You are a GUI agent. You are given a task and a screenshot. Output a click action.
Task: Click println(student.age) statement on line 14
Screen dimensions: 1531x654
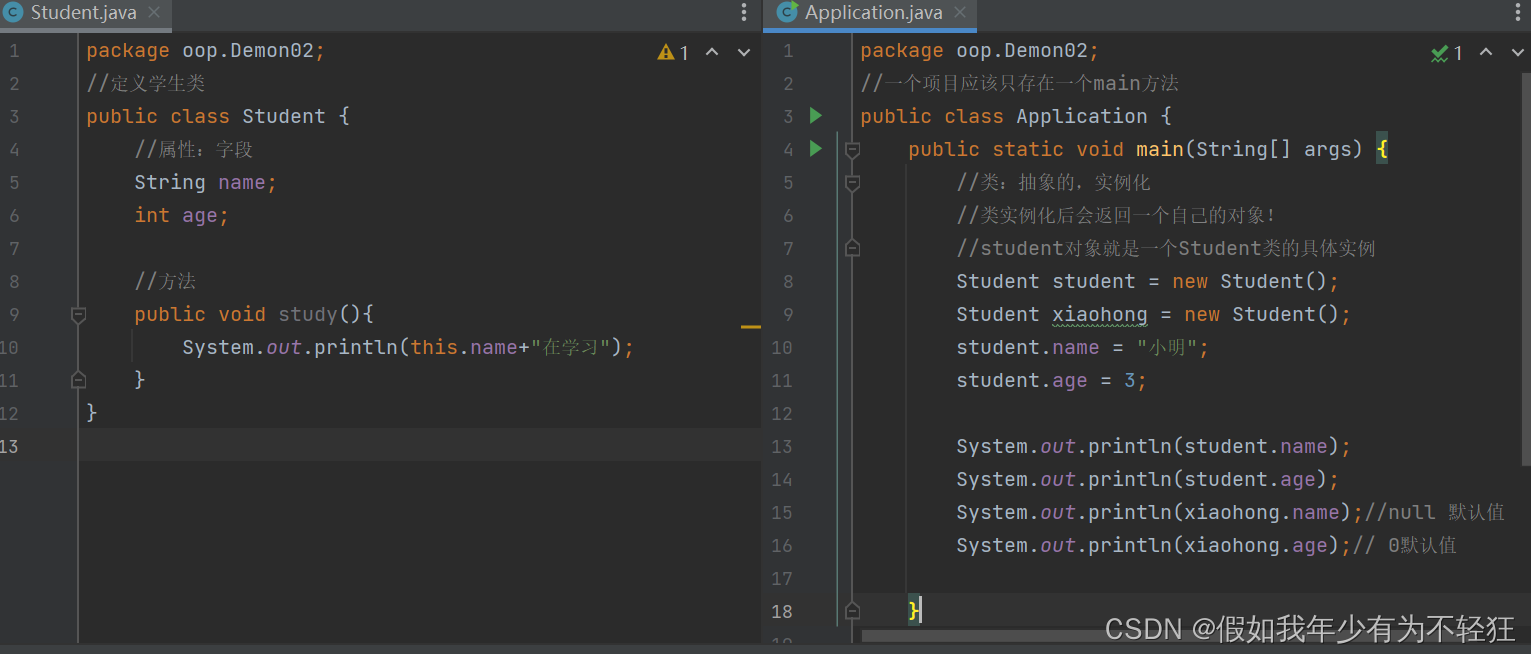pos(1148,479)
